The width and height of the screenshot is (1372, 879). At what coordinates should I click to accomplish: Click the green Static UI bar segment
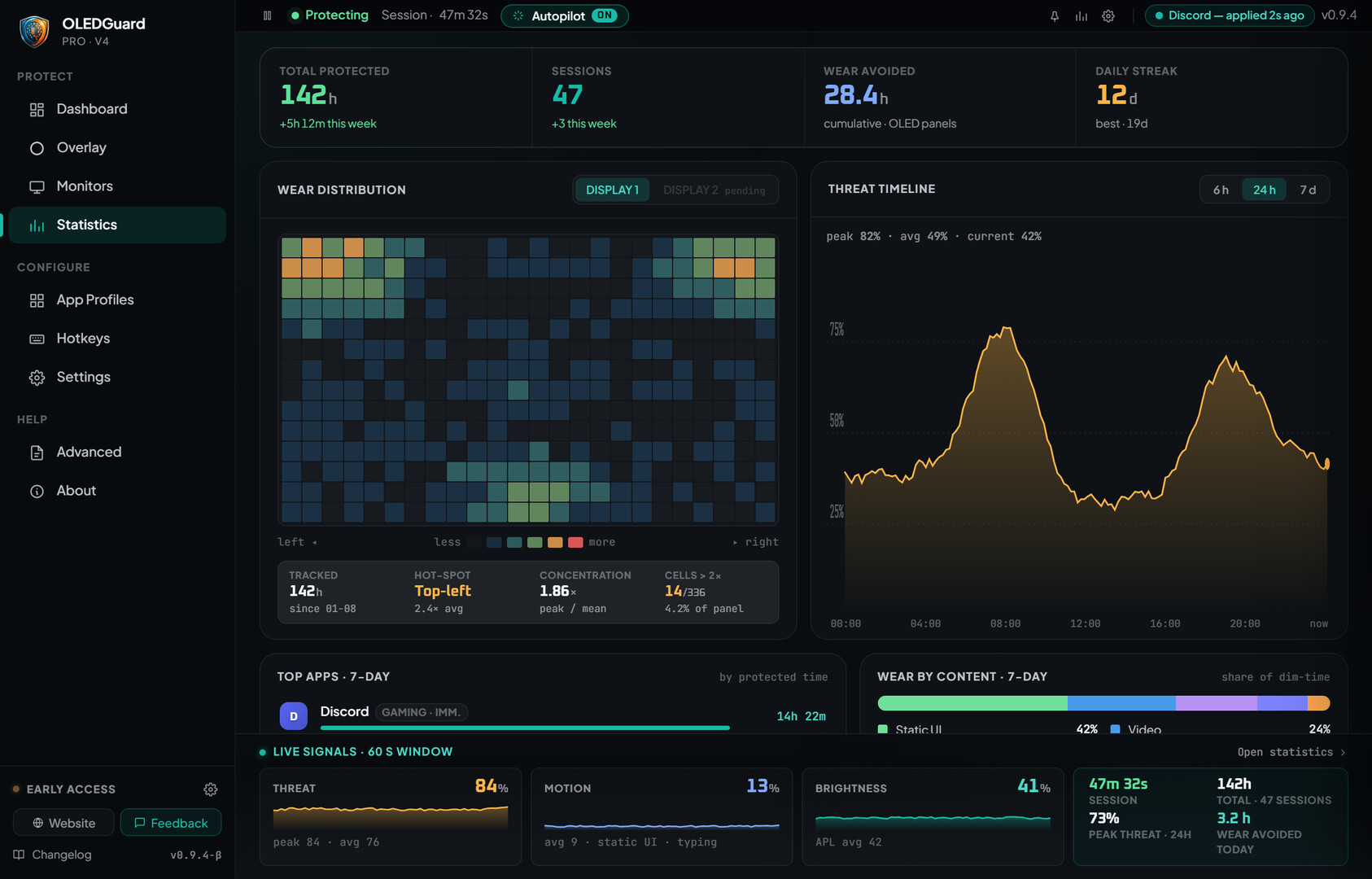point(972,703)
